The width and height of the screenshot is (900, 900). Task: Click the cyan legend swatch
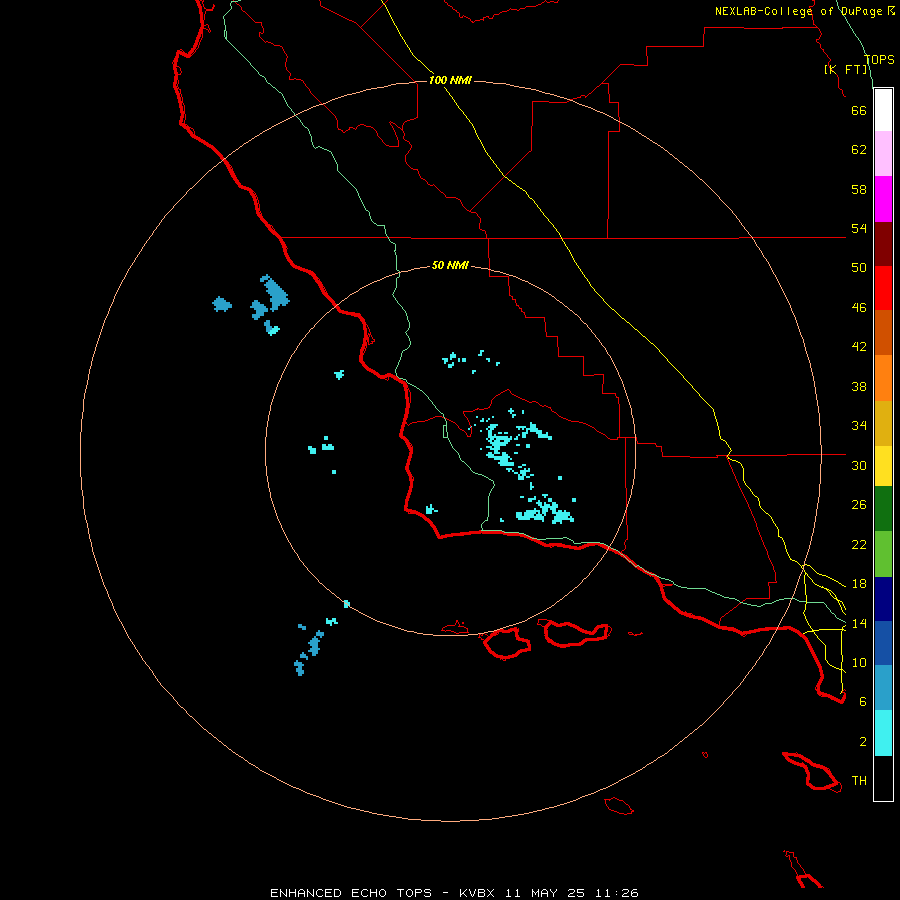click(x=883, y=733)
